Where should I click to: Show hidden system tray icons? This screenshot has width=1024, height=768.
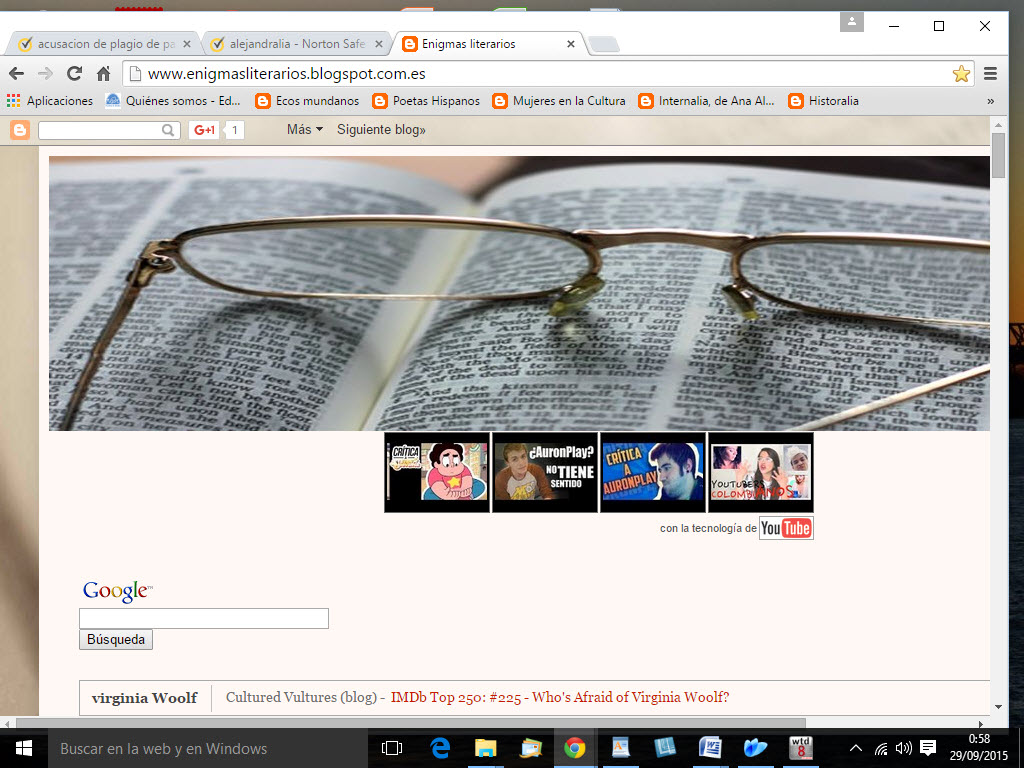point(856,748)
